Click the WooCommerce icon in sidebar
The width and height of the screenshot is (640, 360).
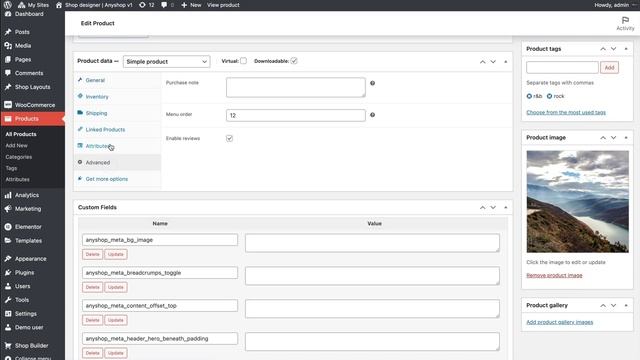tap(8, 105)
